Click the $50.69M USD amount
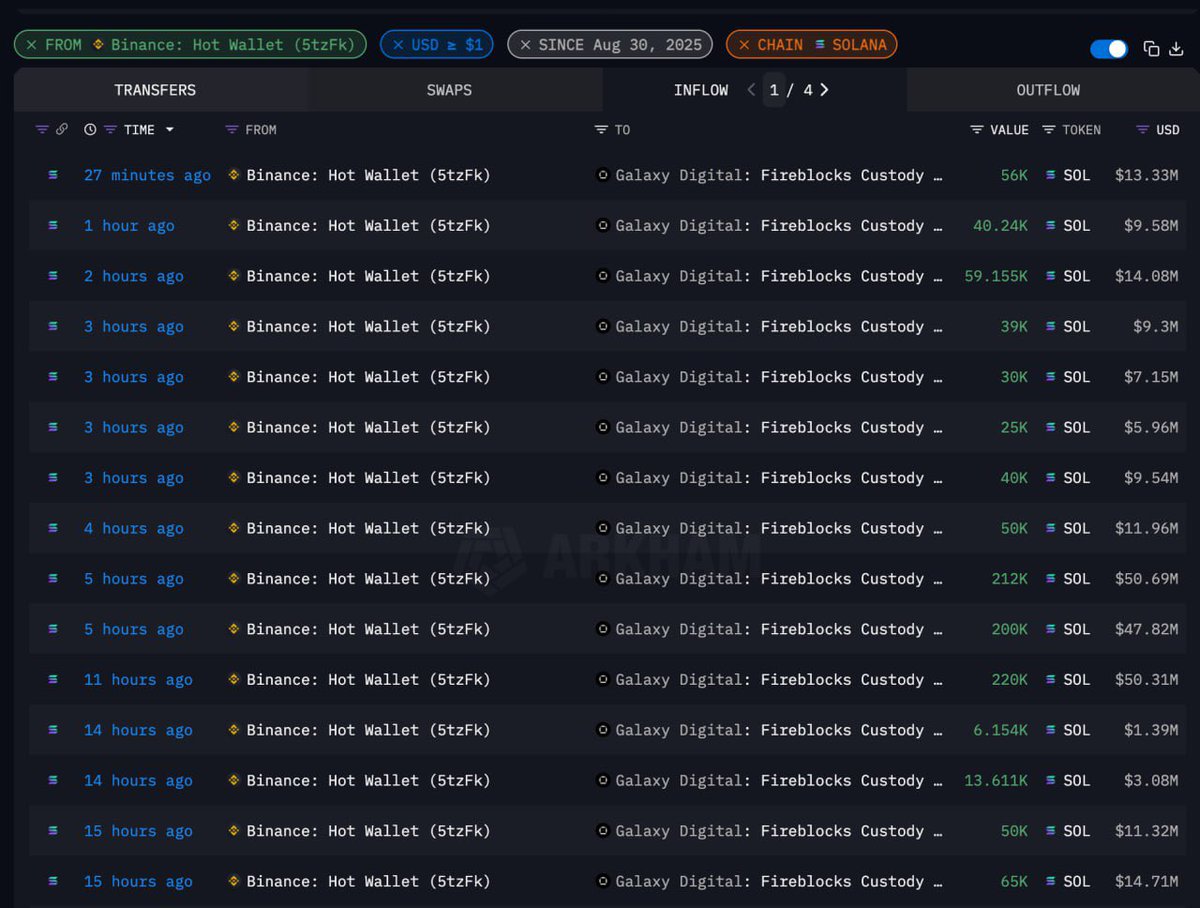Viewport: 1200px width, 908px height. pos(1147,579)
